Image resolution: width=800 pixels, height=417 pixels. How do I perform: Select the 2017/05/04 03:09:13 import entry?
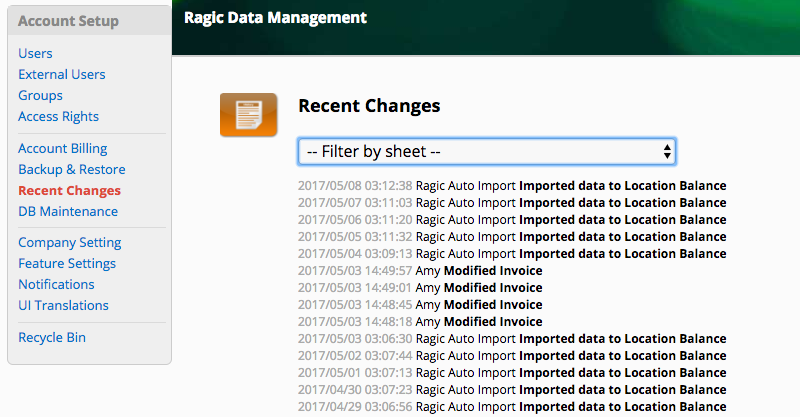click(x=512, y=254)
